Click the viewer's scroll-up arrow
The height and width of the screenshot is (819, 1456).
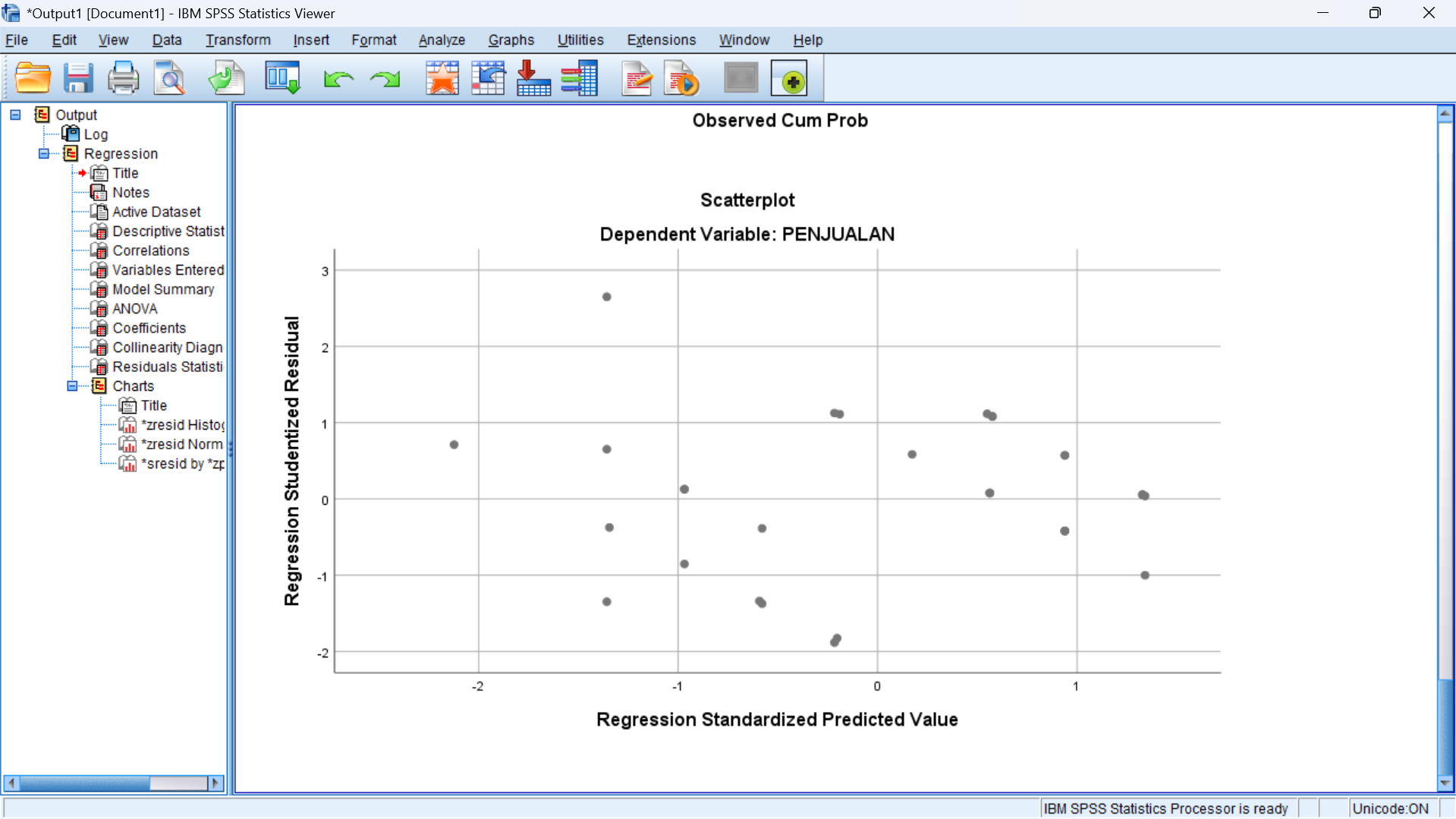click(1445, 114)
